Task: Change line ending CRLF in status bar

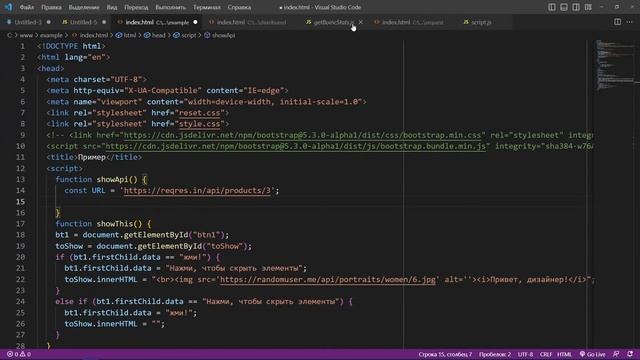Action: [x=546, y=354]
